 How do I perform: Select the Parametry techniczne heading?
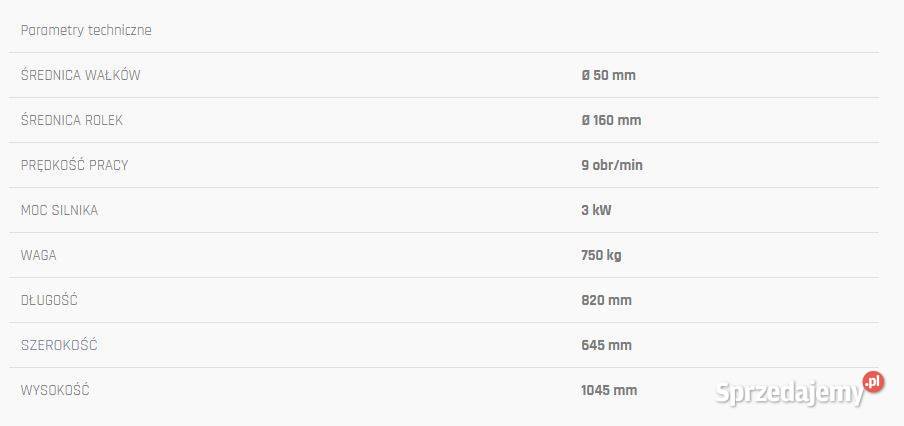[x=86, y=31]
